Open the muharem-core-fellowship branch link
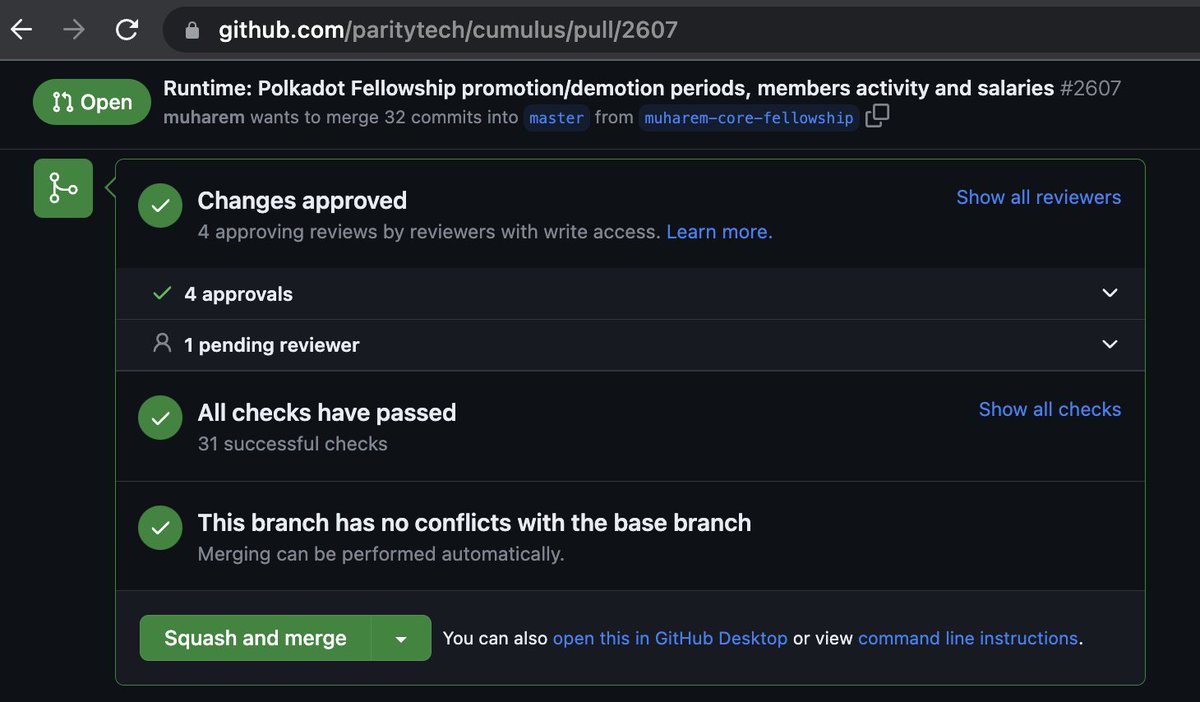This screenshot has width=1200, height=702. [x=749, y=118]
